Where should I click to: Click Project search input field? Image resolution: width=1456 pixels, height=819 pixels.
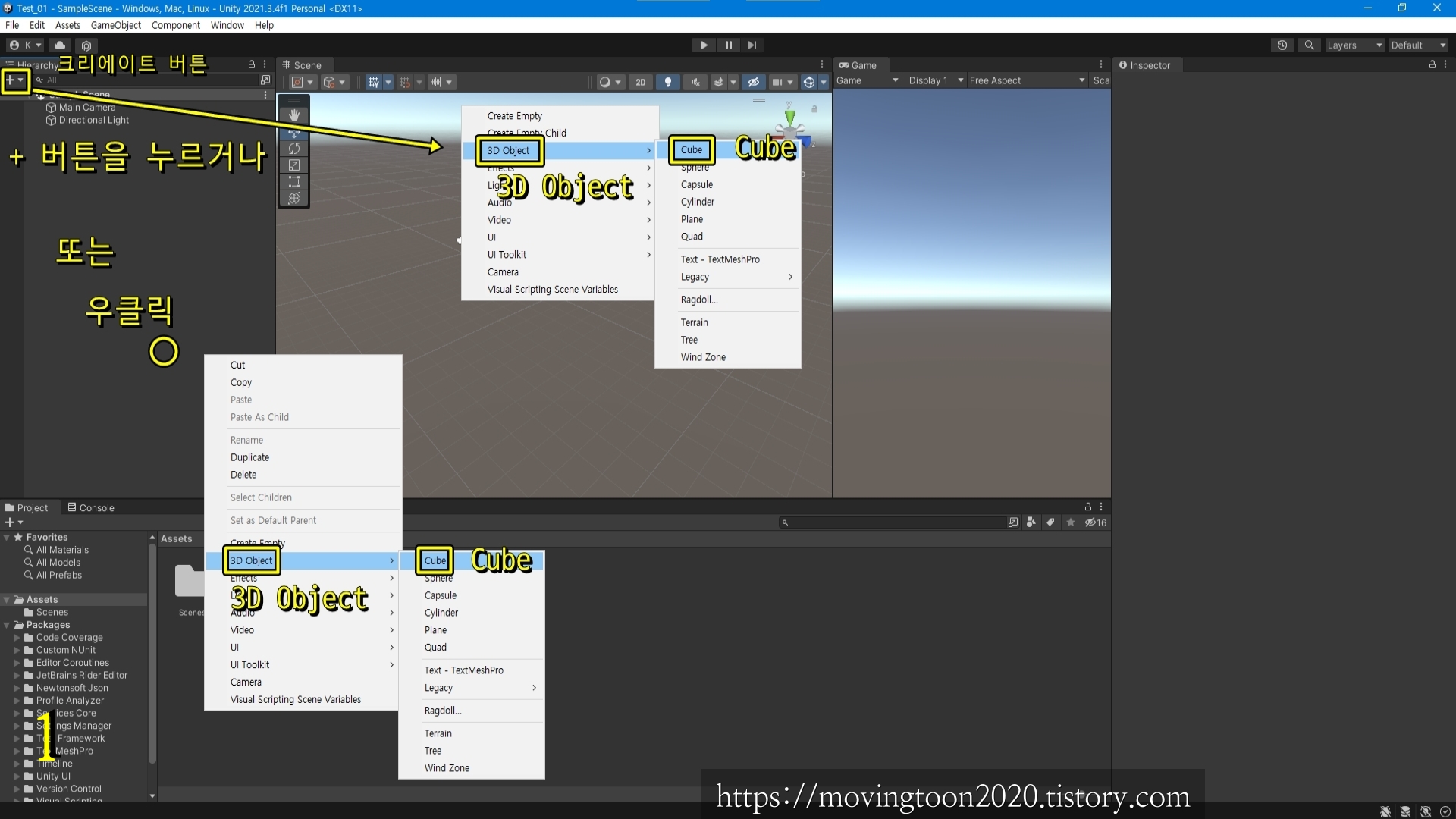(x=892, y=522)
